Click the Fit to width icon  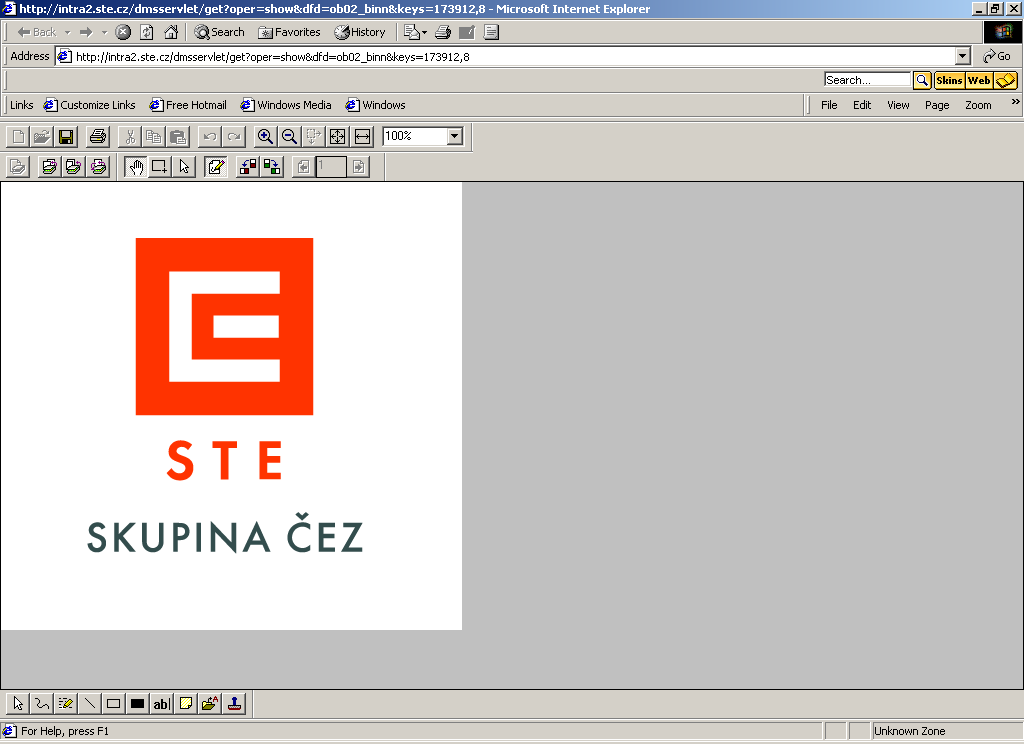[x=362, y=137]
